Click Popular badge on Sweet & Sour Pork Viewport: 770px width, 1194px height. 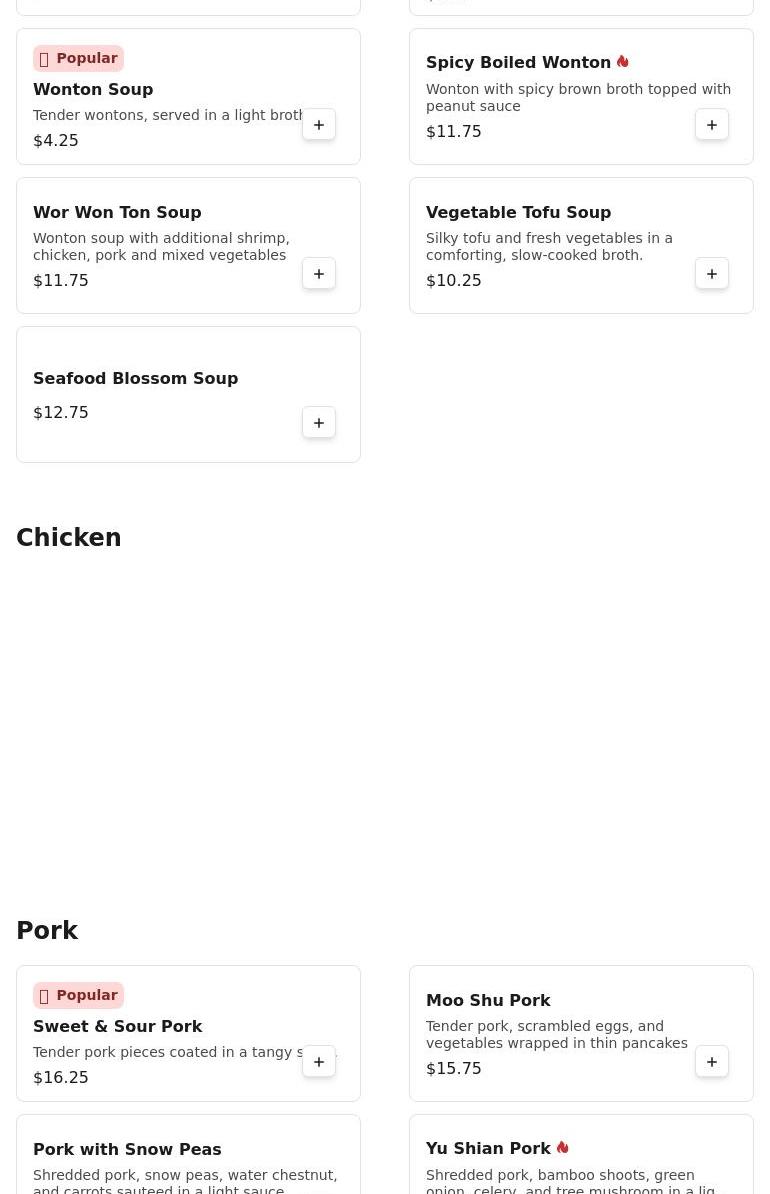coord(78,995)
